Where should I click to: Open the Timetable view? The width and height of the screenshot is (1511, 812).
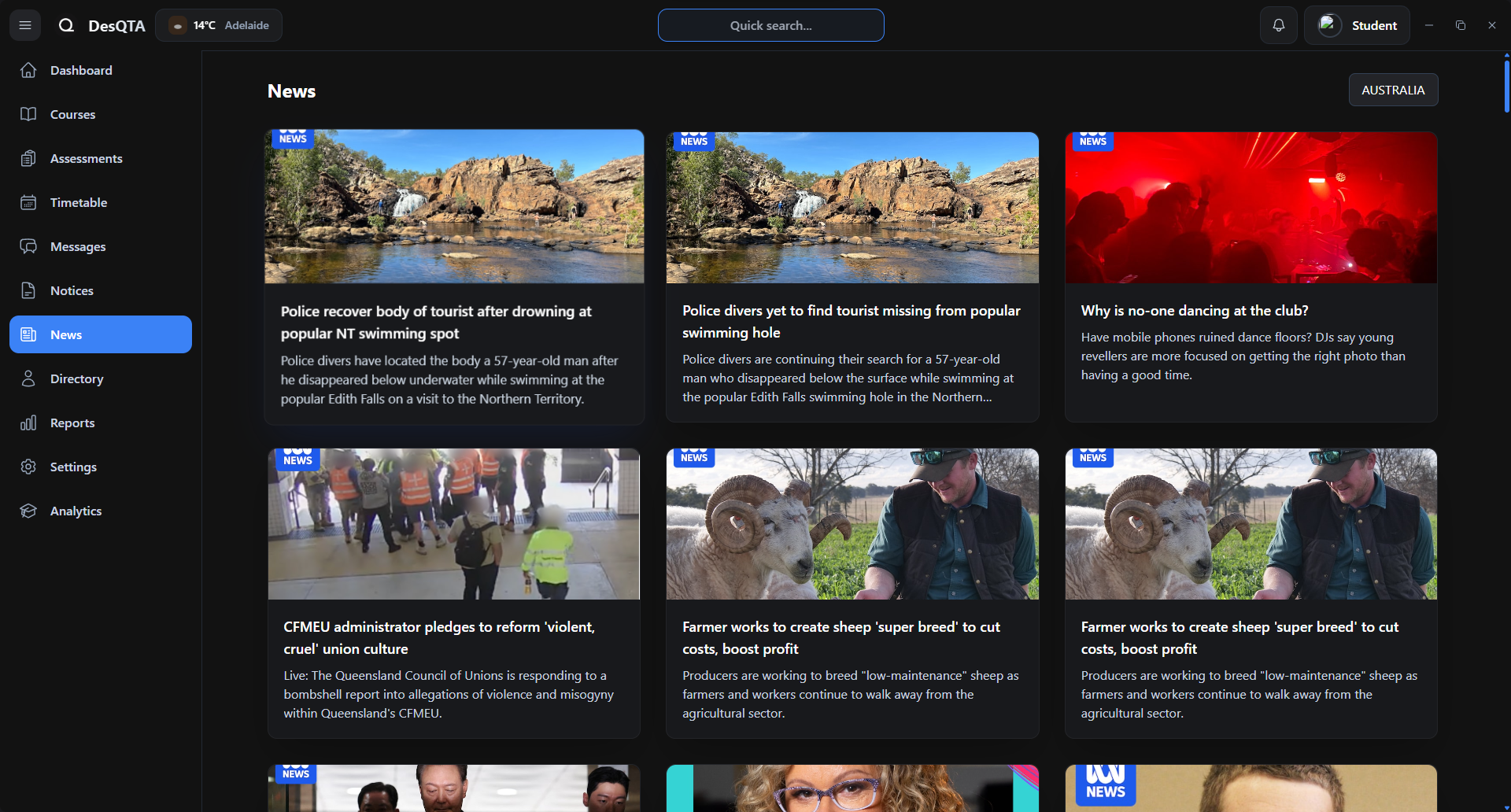pyautogui.click(x=78, y=202)
